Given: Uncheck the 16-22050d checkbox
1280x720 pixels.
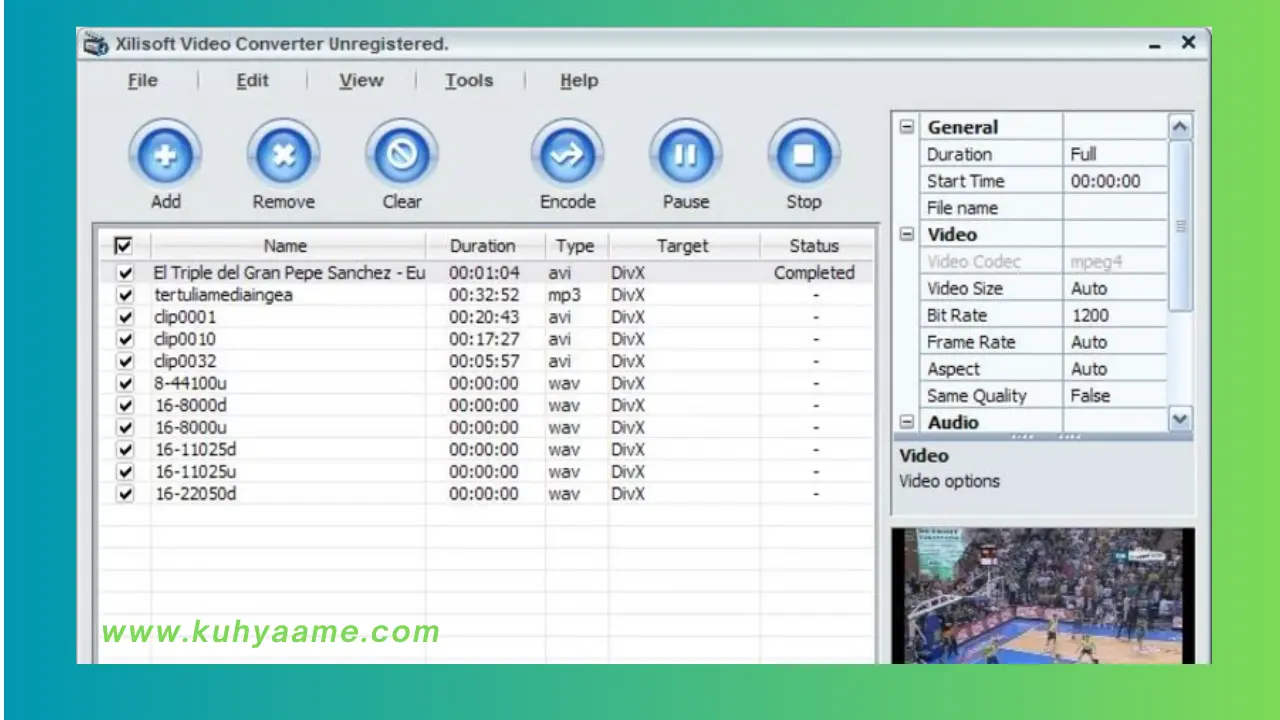Looking at the screenshot, I should [125, 493].
